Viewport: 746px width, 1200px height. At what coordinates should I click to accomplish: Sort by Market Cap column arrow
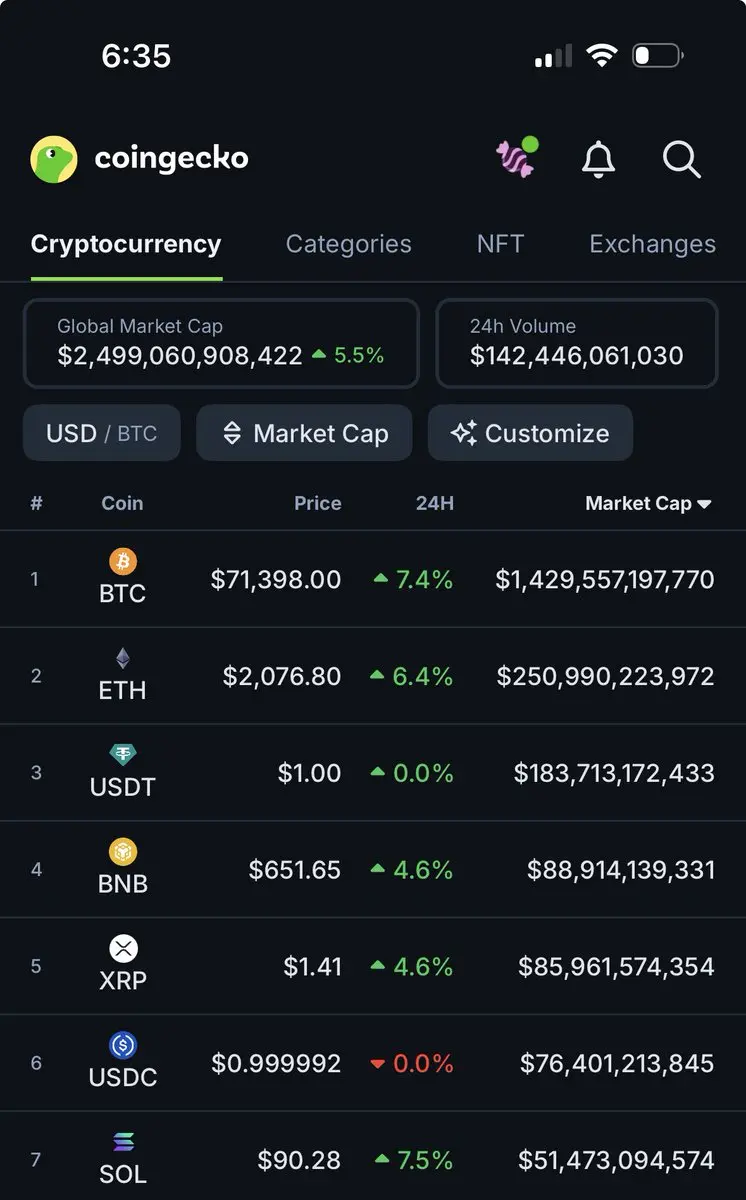[x=704, y=504]
